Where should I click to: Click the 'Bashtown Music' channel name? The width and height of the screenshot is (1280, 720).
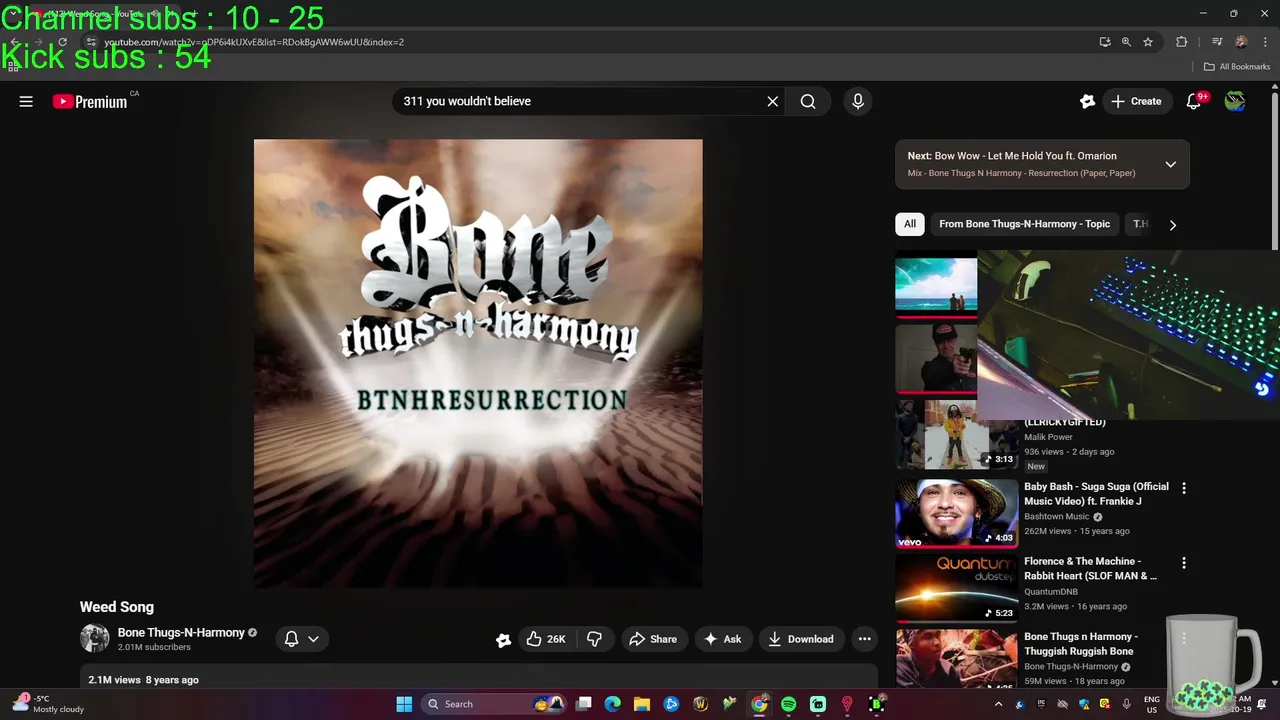click(1056, 517)
